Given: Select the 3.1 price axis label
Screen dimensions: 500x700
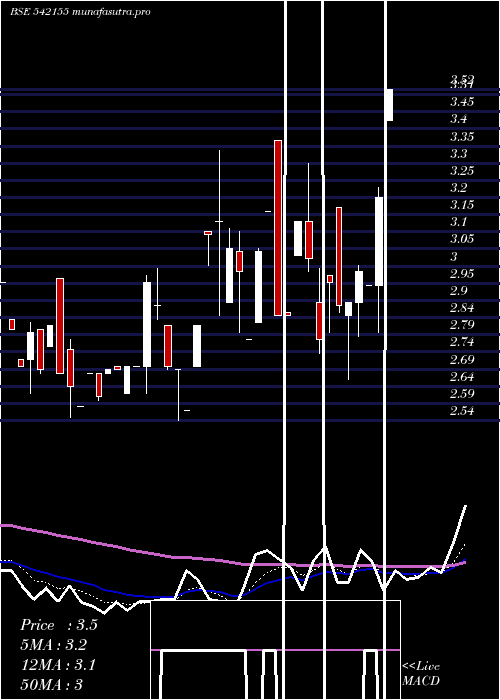Looking at the screenshot, I should pyautogui.click(x=459, y=222).
